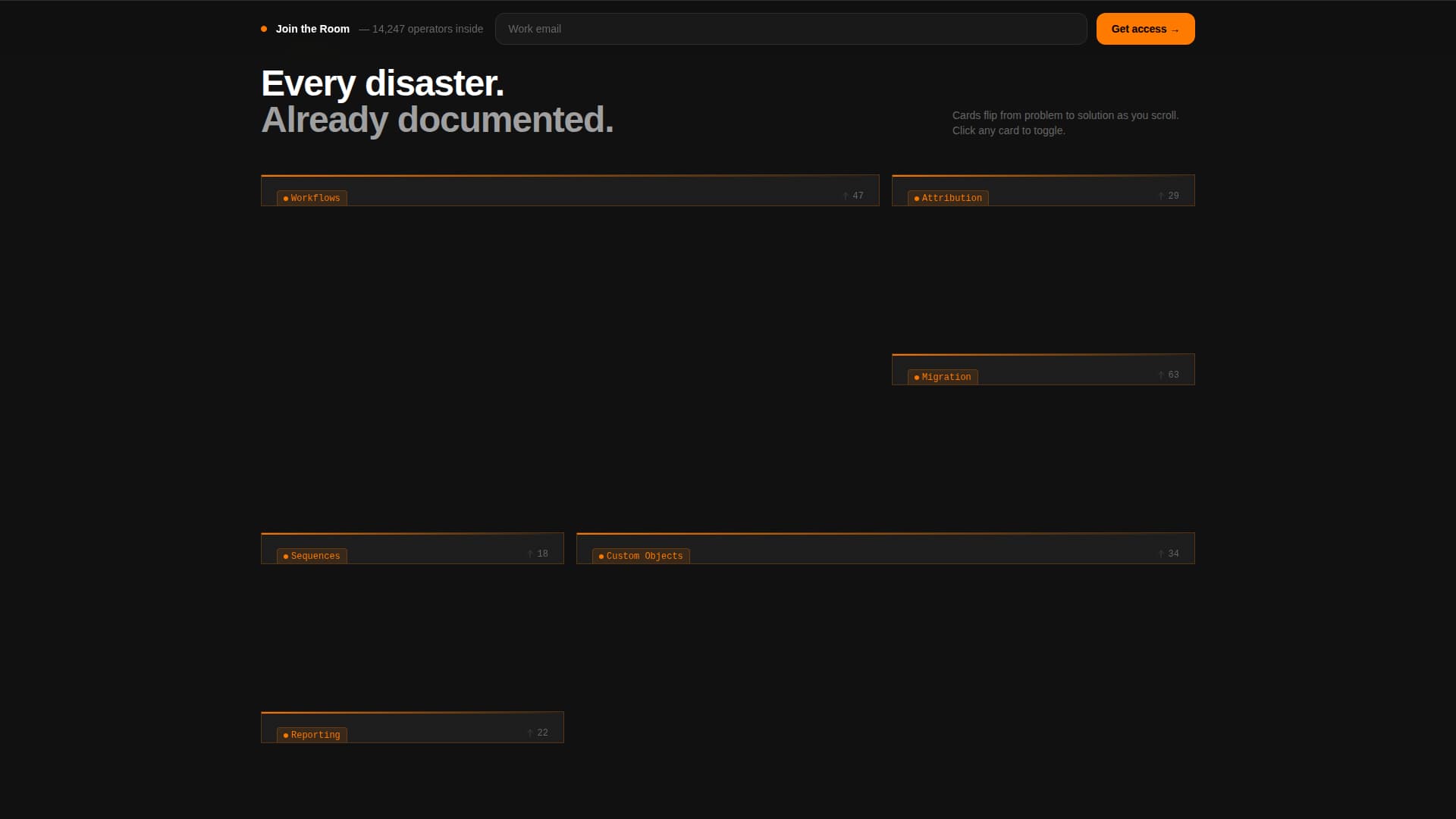Click the orange dot inside the Workflows badge
Viewport: 1456px width, 819px height.
click(x=286, y=198)
